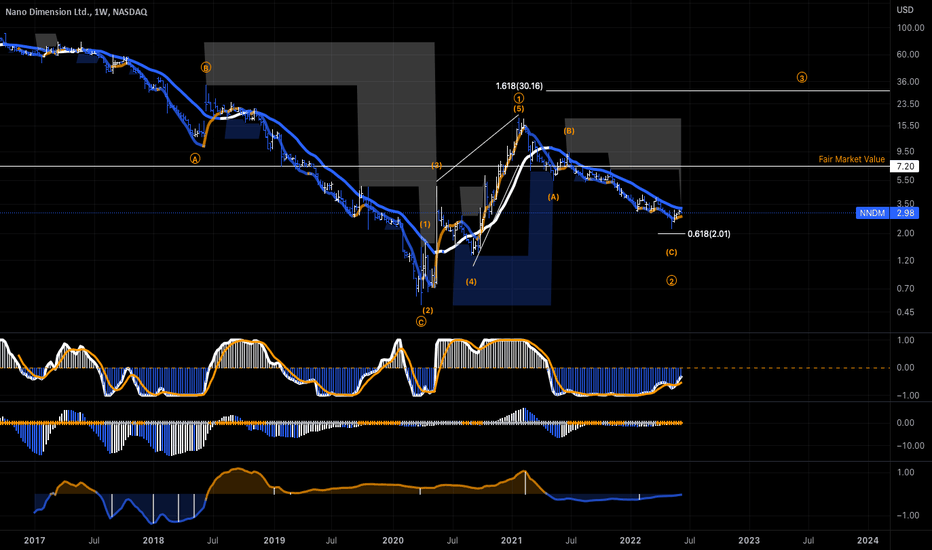
Task: Select 2023 on the time axis
Action: click(x=749, y=540)
